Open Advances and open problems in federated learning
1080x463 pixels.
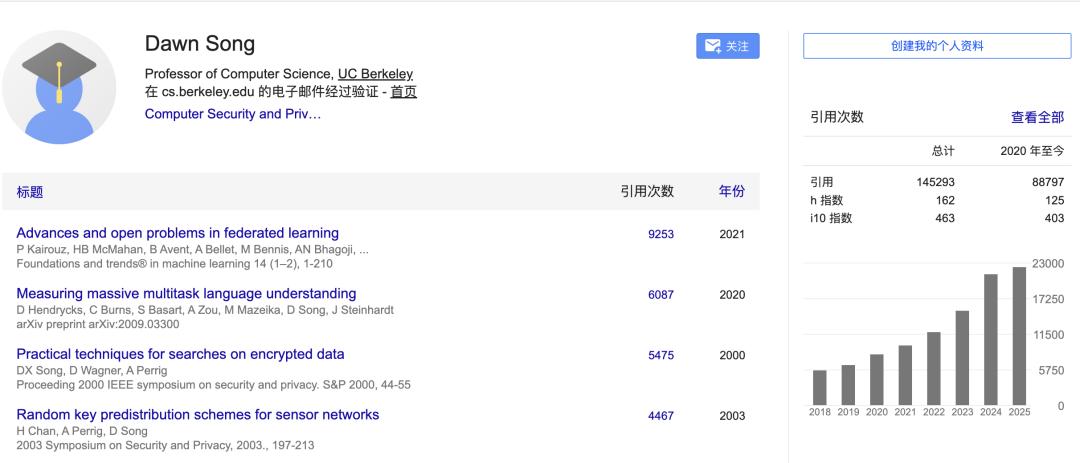pos(178,233)
